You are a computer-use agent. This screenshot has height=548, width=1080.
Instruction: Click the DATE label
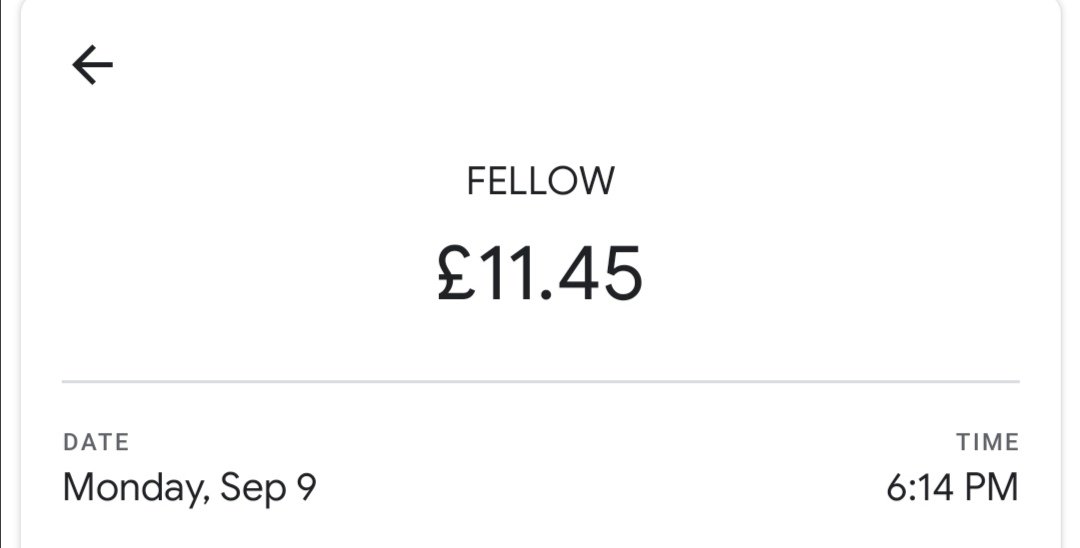(x=96, y=442)
